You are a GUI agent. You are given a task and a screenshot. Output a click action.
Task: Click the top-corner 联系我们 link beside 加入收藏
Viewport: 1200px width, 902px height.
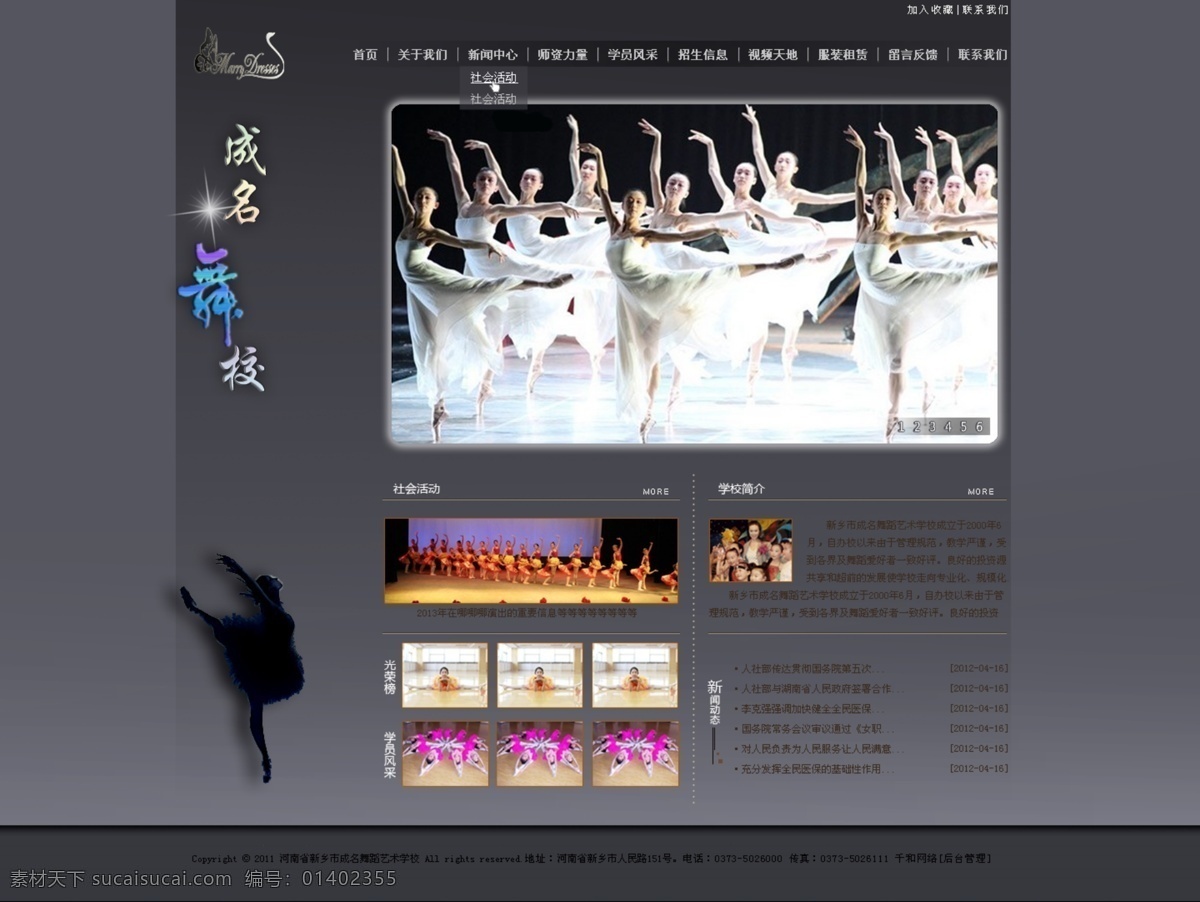click(x=985, y=9)
